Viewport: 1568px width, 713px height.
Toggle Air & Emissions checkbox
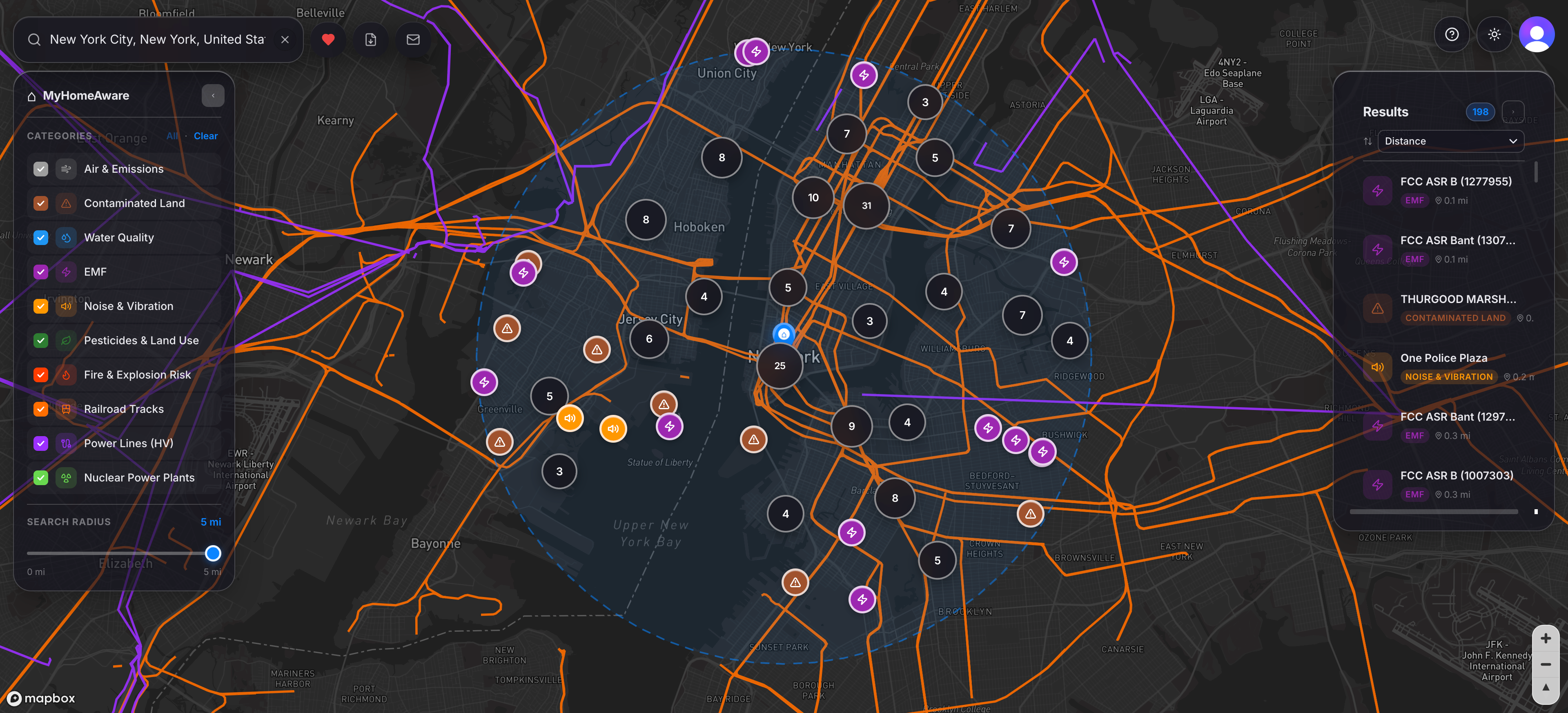coord(41,169)
